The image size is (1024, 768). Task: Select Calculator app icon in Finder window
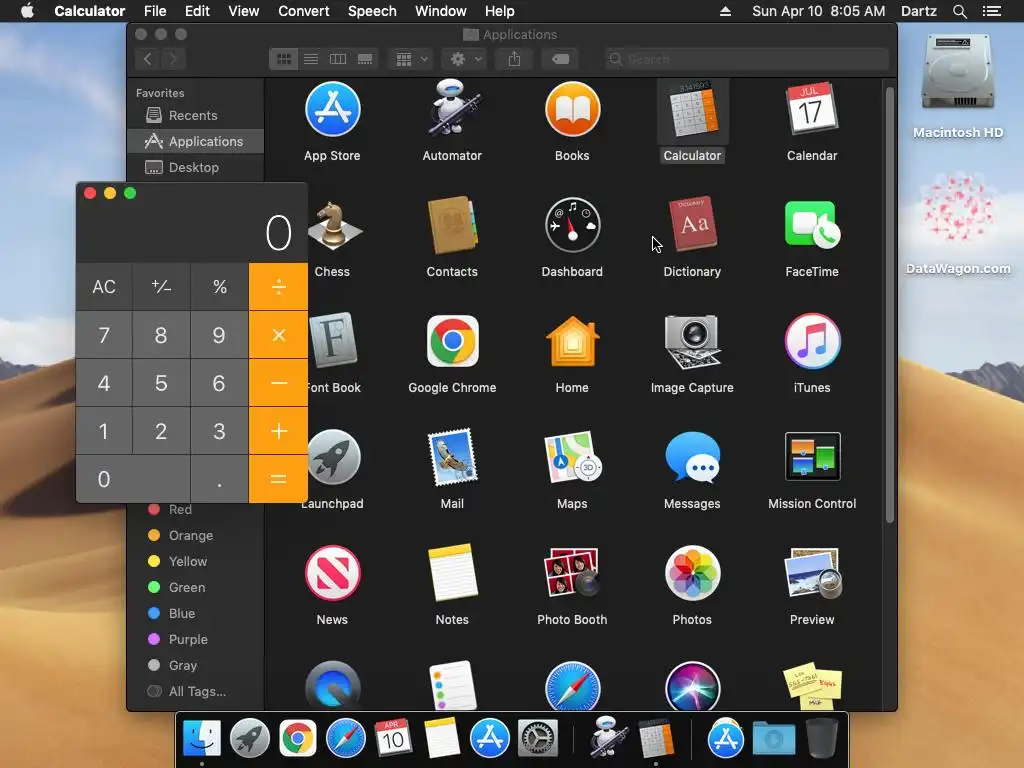pyautogui.click(x=692, y=110)
